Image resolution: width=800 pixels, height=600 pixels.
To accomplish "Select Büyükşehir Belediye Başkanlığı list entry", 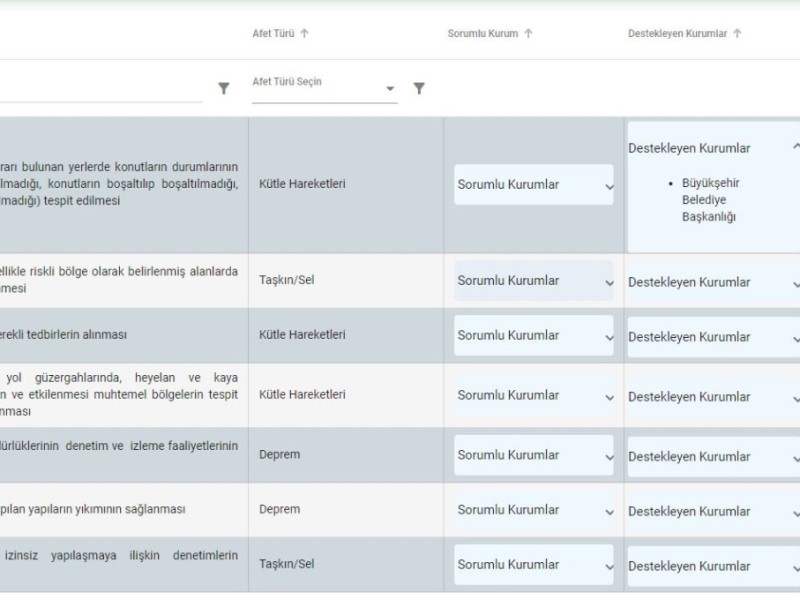I will click(x=708, y=200).
